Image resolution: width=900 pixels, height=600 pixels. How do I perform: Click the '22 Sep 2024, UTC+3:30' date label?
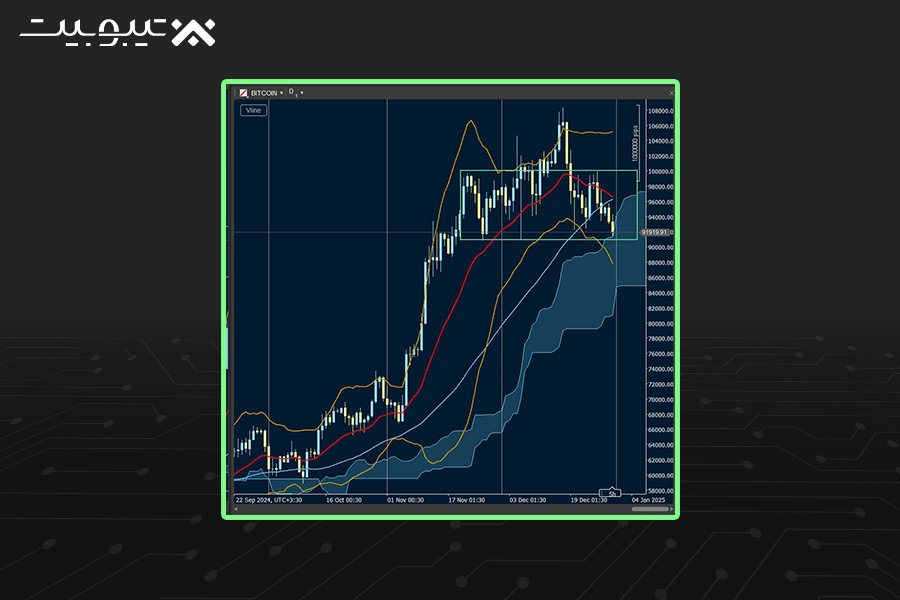tap(269, 500)
